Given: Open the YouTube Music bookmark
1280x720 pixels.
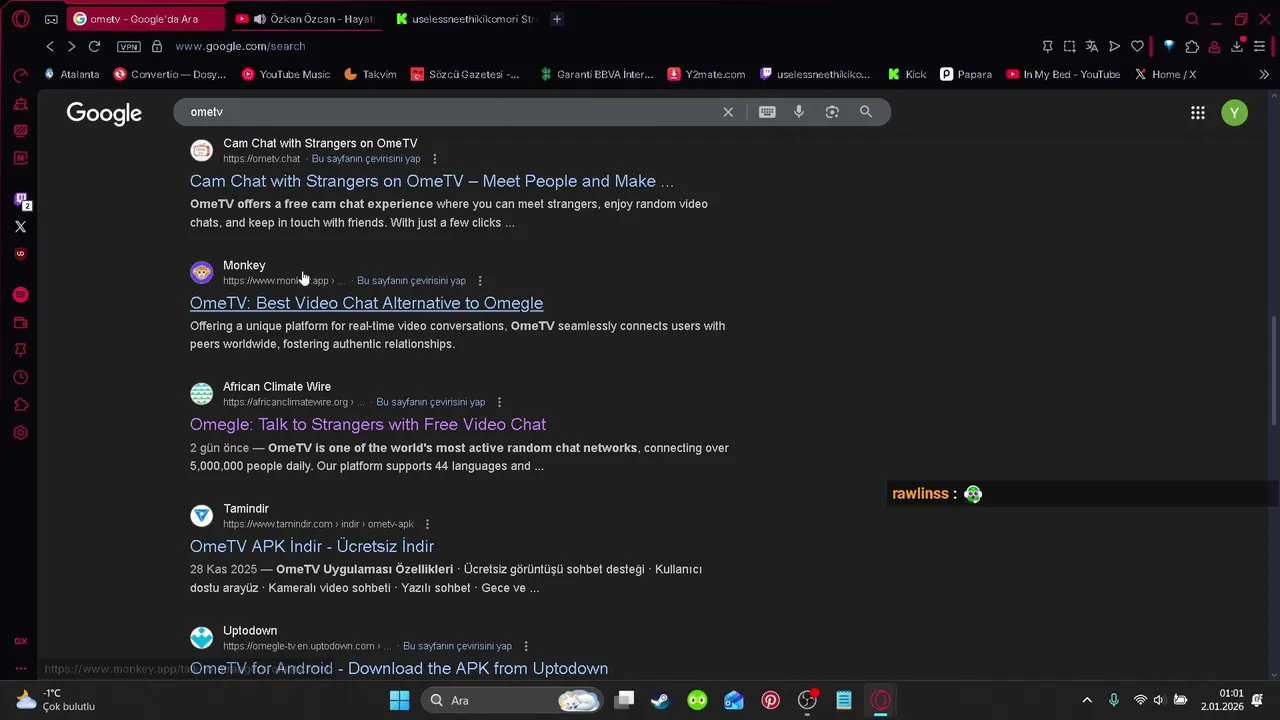Looking at the screenshot, I should (x=286, y=74).
